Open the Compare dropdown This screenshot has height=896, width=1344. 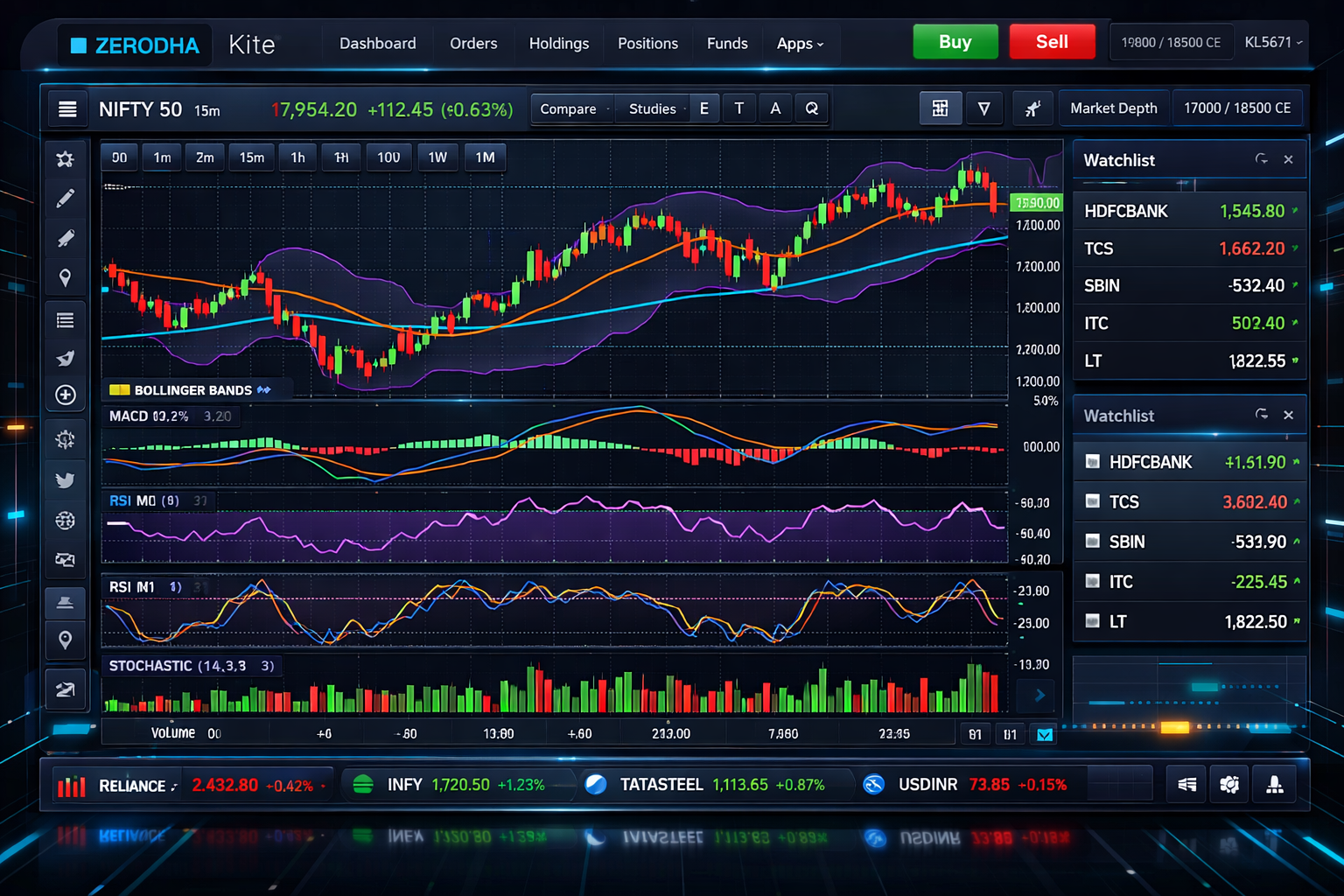[570, 108]
